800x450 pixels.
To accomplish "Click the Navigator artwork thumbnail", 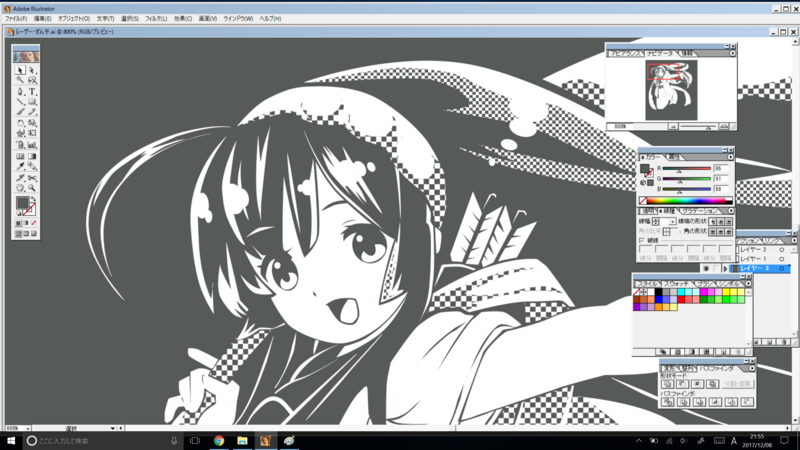I will pyautogui.click(x=671, y=90).
